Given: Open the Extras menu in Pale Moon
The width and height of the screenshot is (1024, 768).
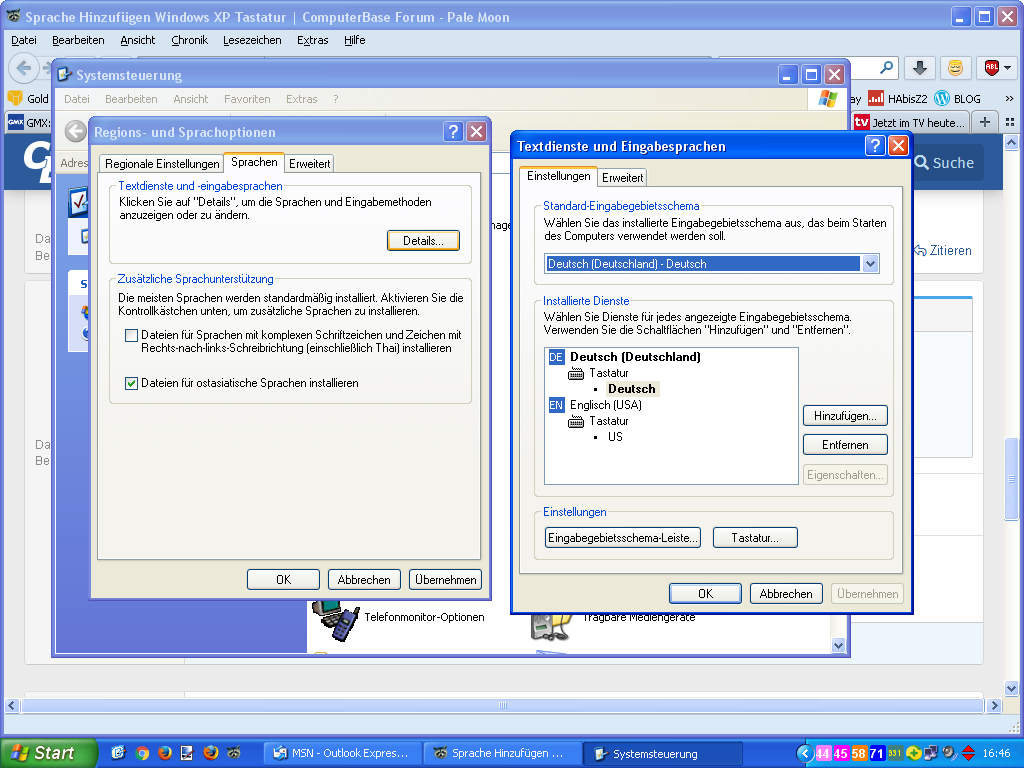Looking at the screenshot, I should click(x=312, y=40).
